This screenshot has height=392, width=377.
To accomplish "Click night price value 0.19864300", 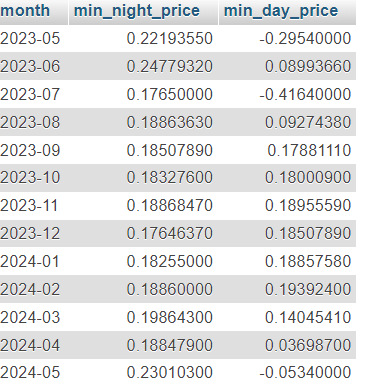I will (170, 317).
